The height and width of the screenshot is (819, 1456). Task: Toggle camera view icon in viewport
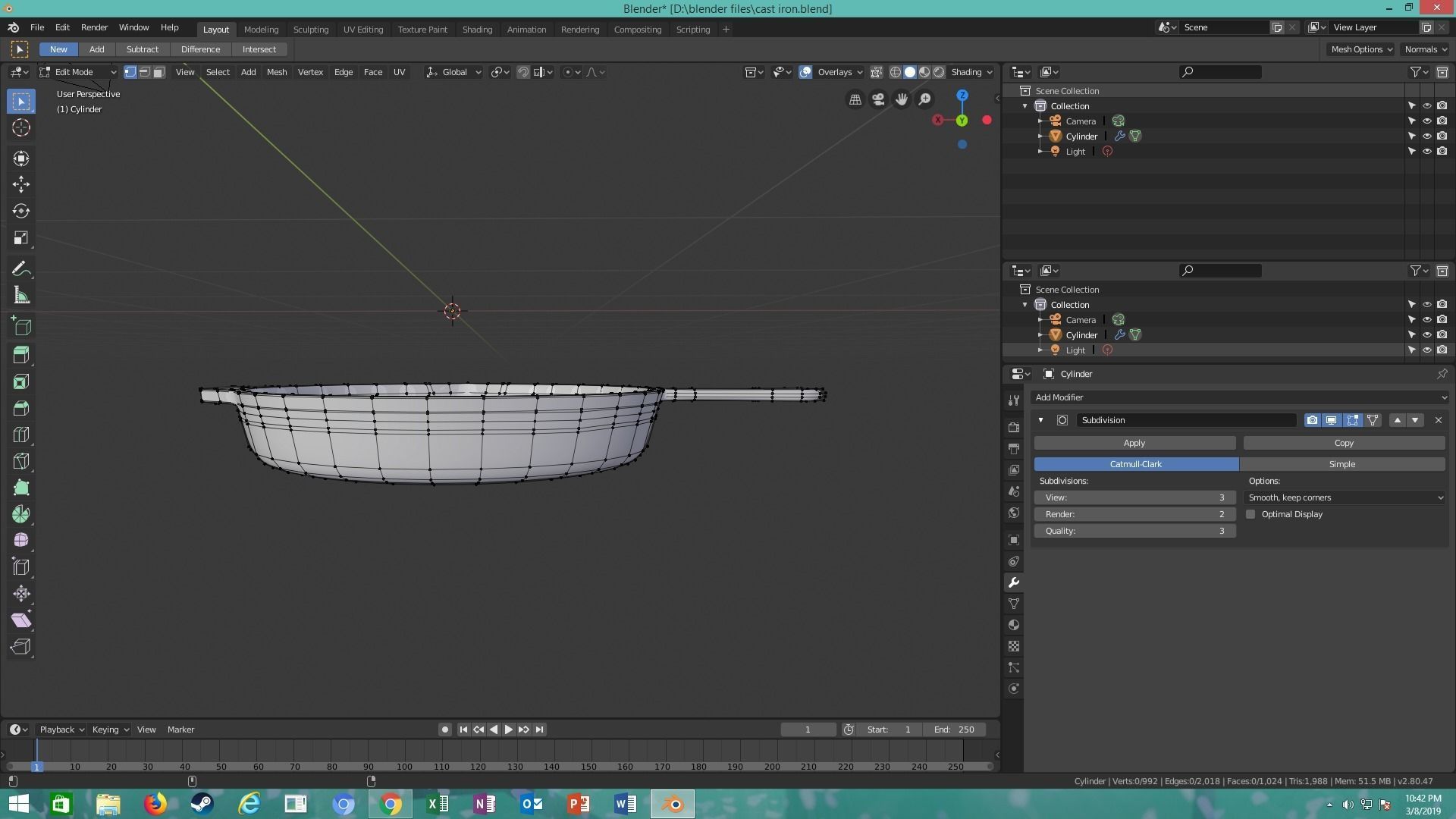(x=878, y=99)
